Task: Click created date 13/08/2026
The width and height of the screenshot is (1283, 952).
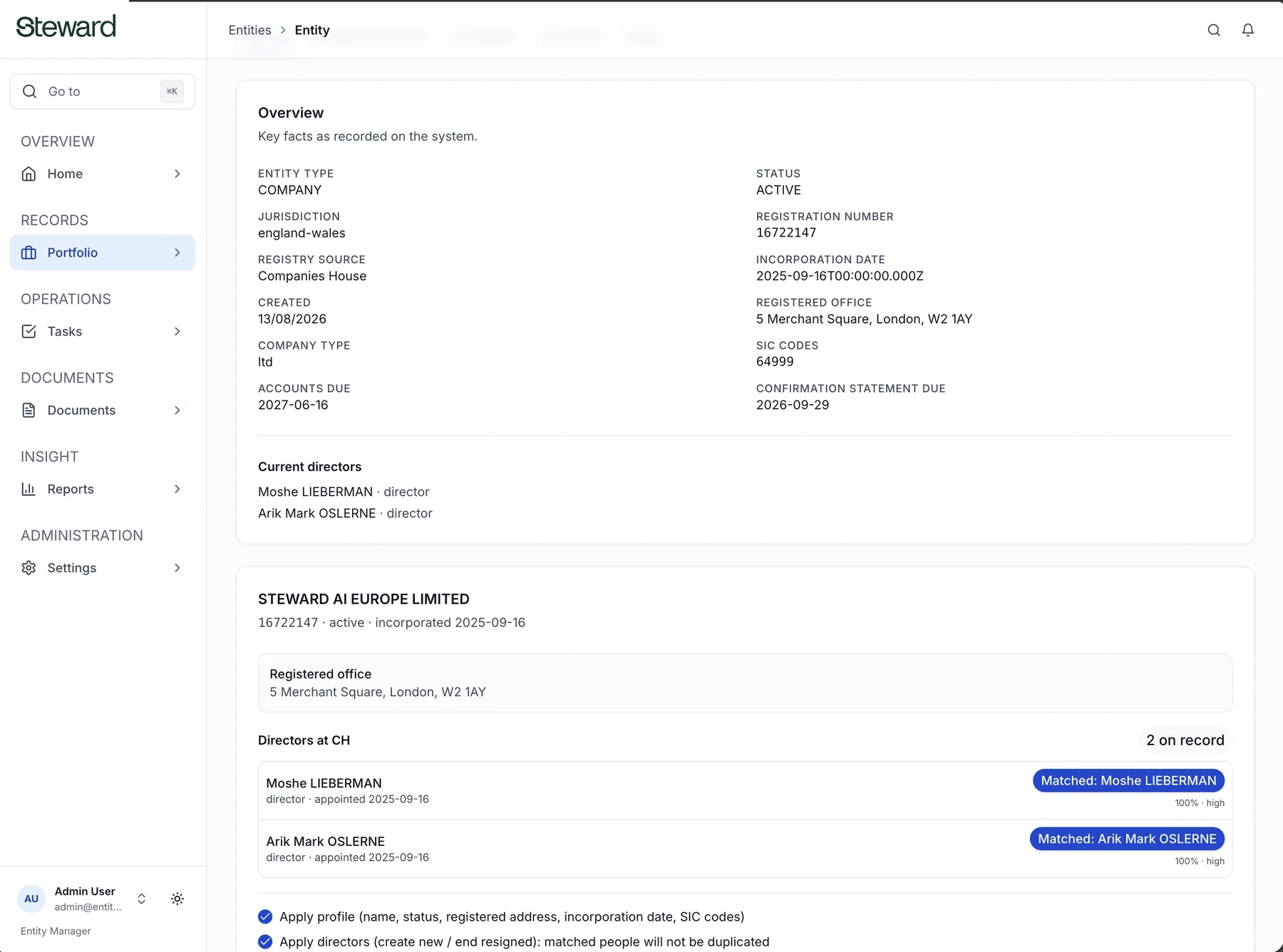Action: [x=292, y=319]
